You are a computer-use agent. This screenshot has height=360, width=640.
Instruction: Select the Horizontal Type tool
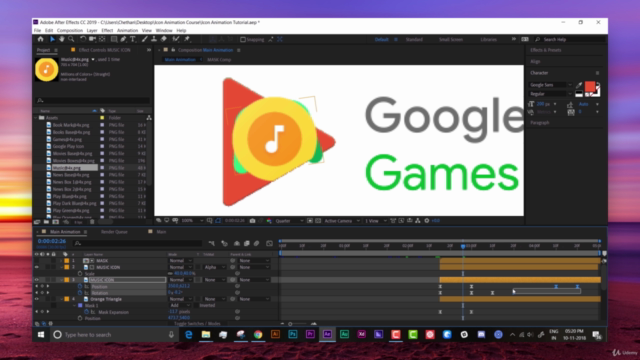(x=133, y=39)
